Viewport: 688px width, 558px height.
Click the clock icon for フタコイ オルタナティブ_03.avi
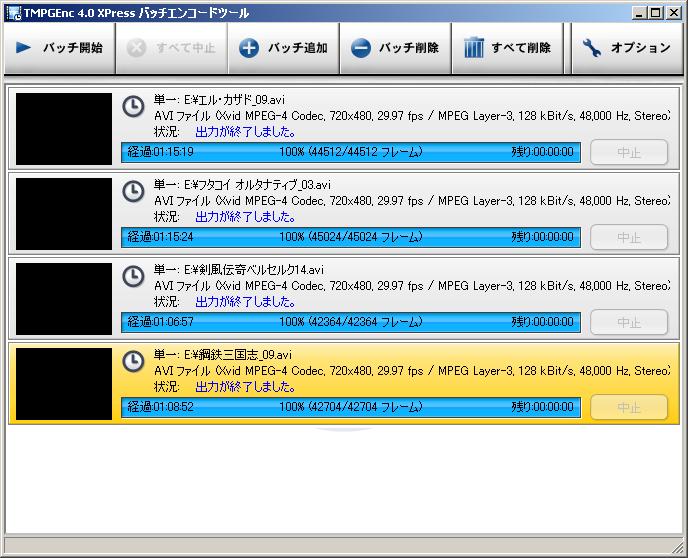tap(133, 192)
